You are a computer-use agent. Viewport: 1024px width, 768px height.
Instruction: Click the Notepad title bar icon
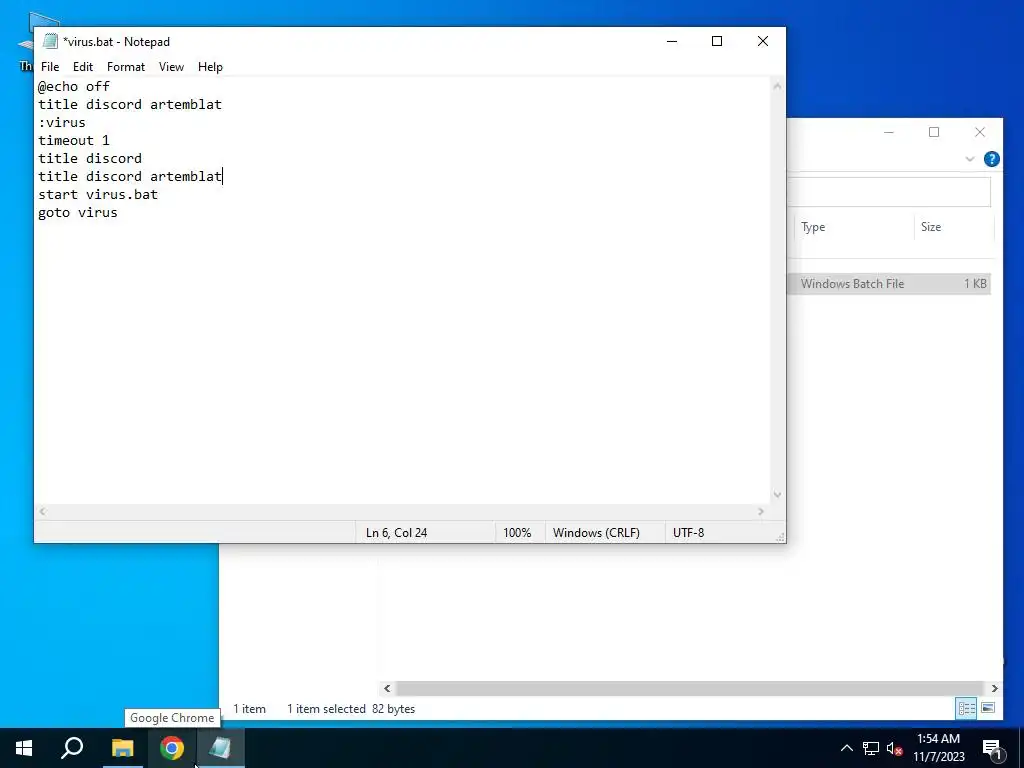tap(50, 41)
